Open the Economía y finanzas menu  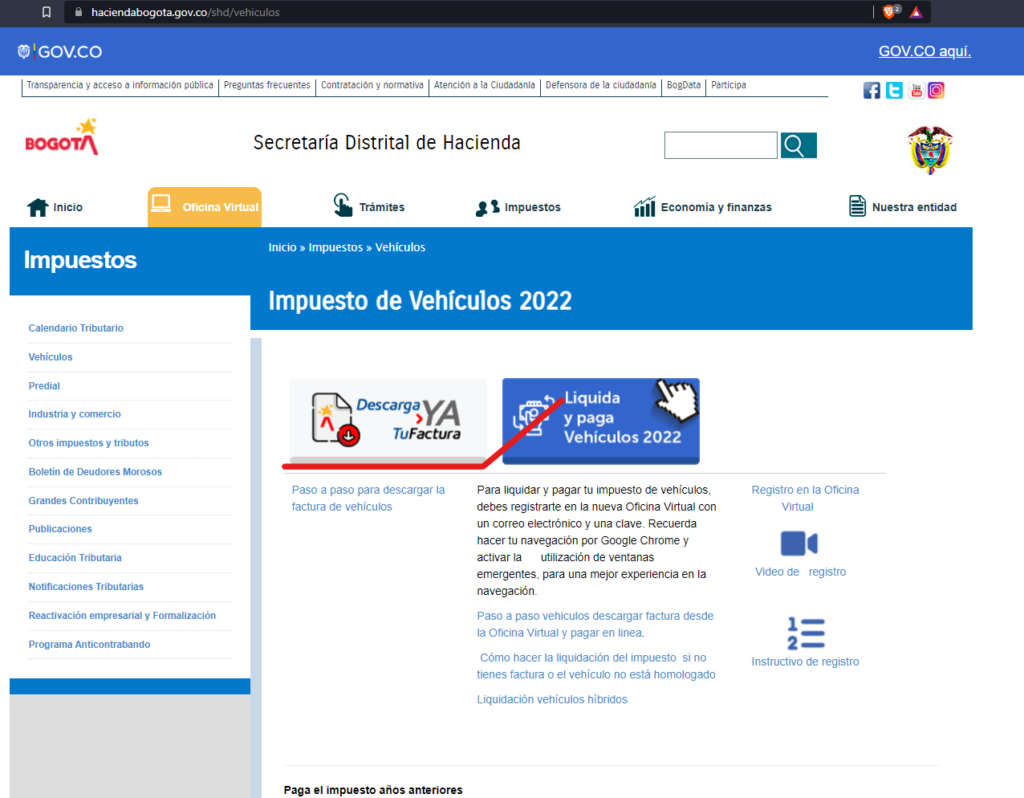pyautogui.click(x=703, y=207)
